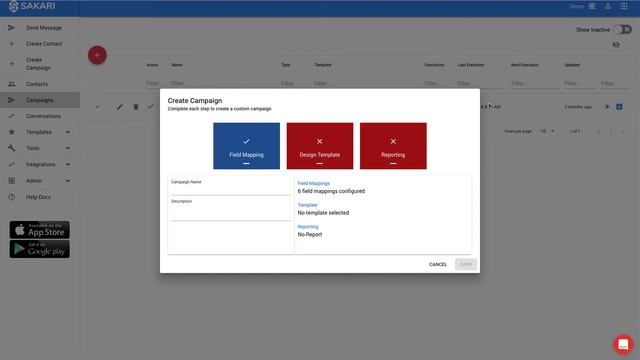Click the Help Docs question mark icon

point(11,197)
